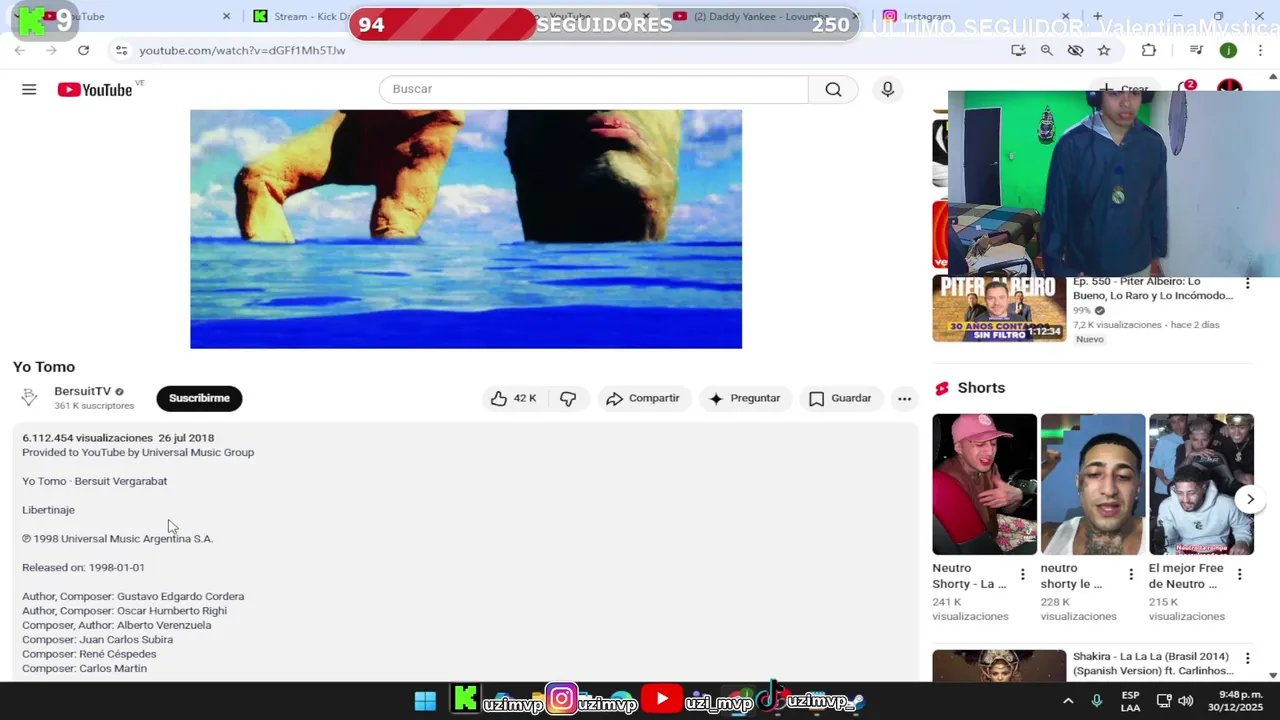This screenshot has height=720, width=1280.
Task: Open the Windows Start menu
Action: [x=425, y=700]
